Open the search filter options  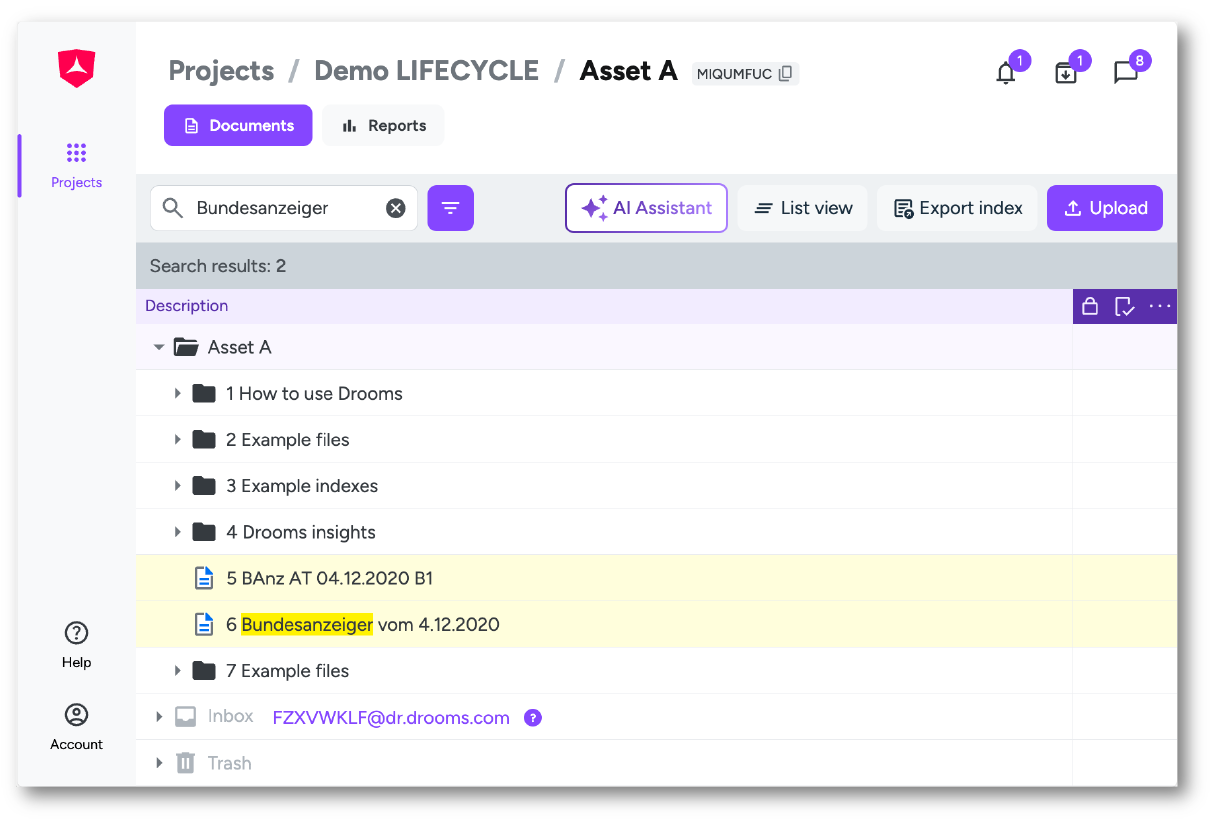pyautogui.click(x=451, y=208)
